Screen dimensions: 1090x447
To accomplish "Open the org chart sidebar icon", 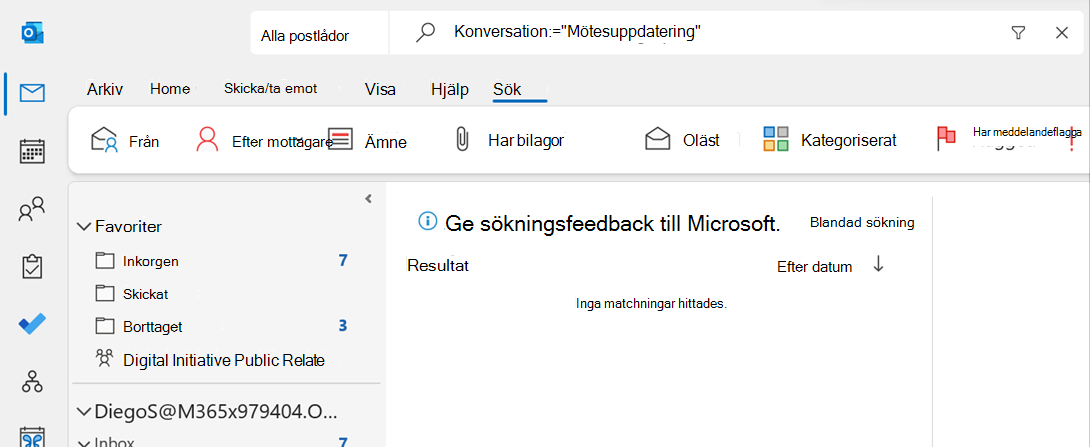I will tap(32, 381).
